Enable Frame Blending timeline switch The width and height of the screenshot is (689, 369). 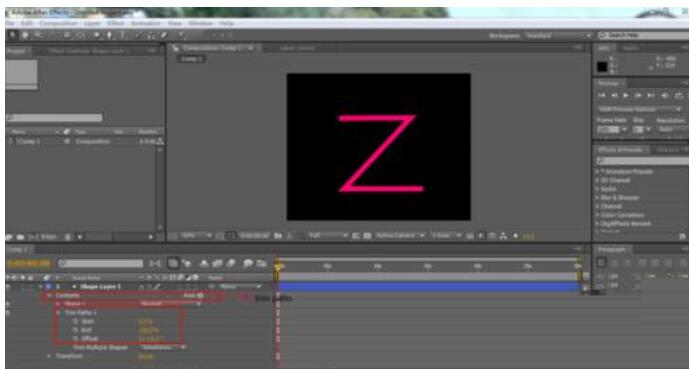pos(218,263)
